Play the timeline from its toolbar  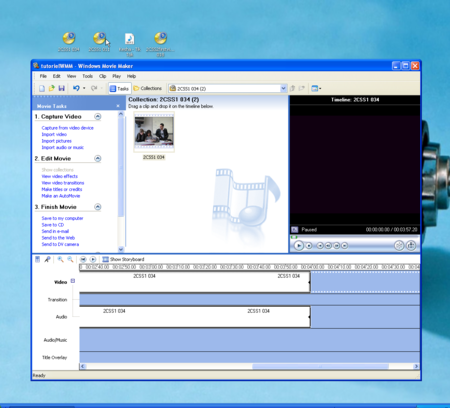click(x=93, y=259)
